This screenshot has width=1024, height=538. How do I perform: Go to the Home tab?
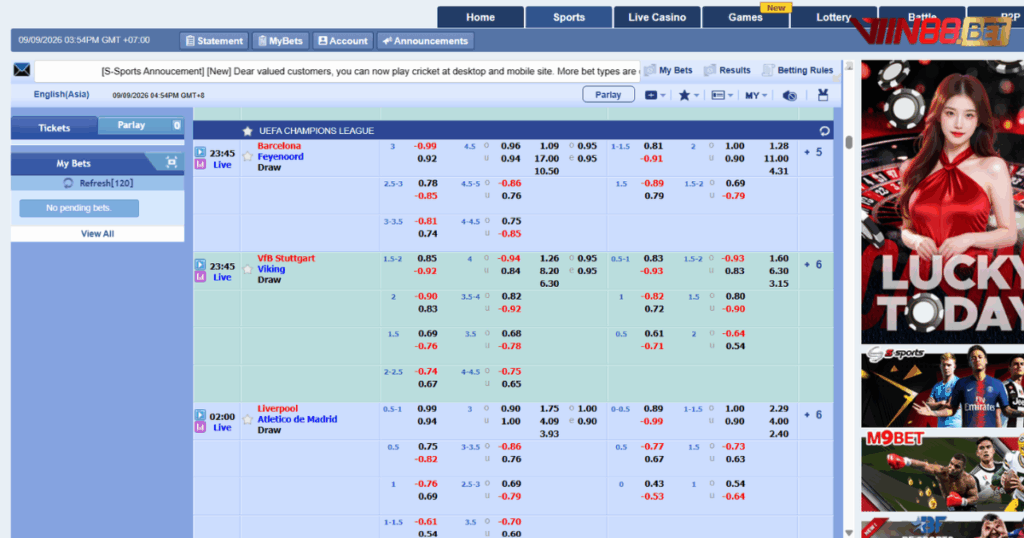click(481, 18)
